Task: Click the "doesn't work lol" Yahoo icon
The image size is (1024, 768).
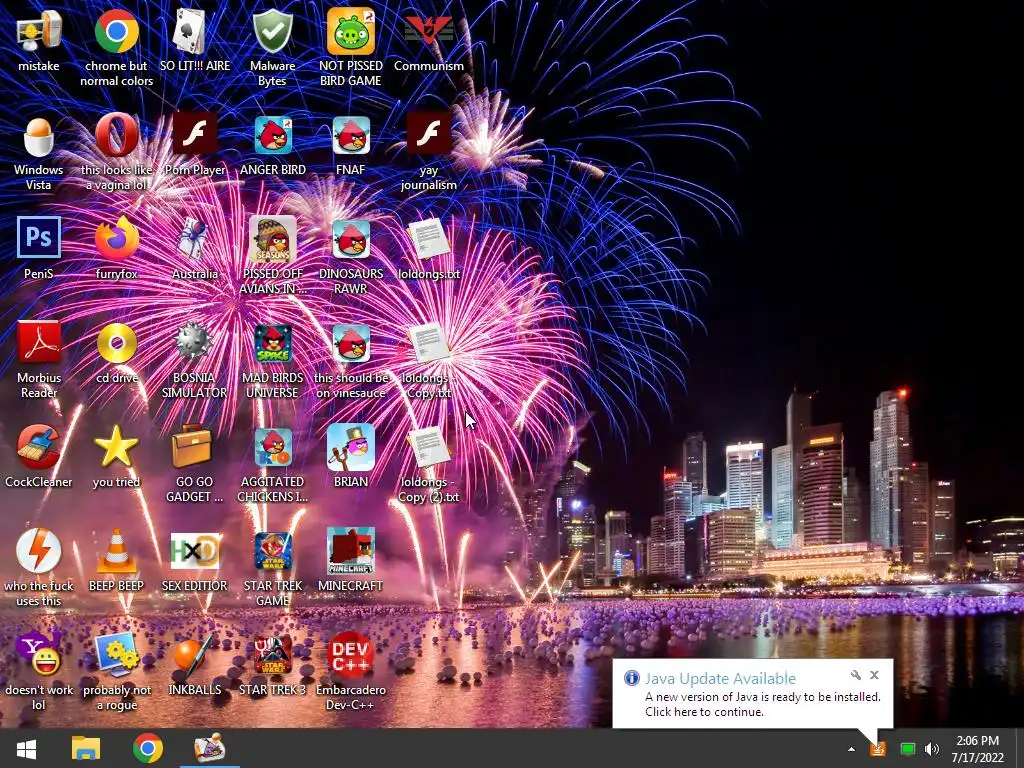Action: [39, 654]
